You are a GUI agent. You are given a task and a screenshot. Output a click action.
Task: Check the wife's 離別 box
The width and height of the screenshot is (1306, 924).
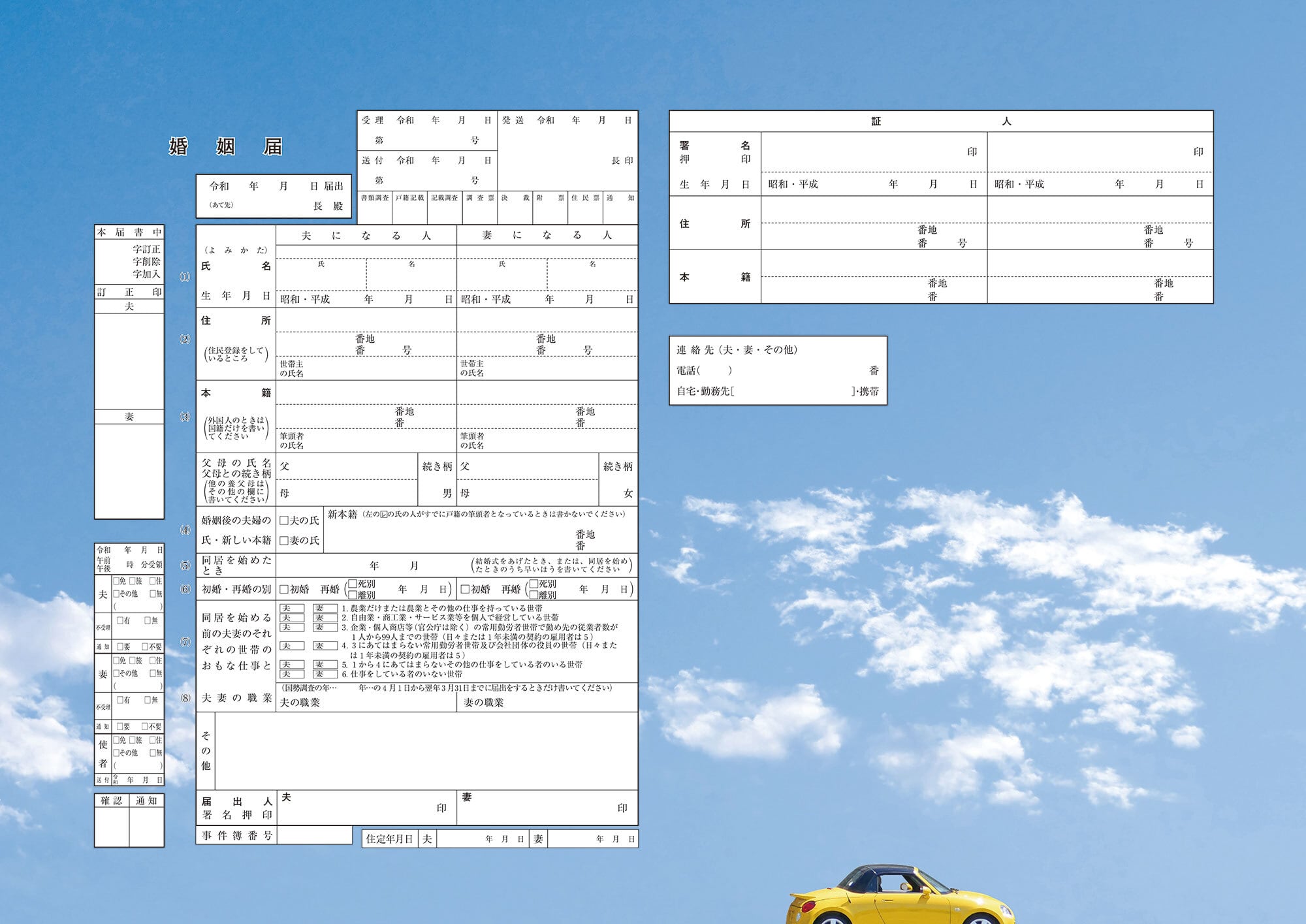click(534, 595)
